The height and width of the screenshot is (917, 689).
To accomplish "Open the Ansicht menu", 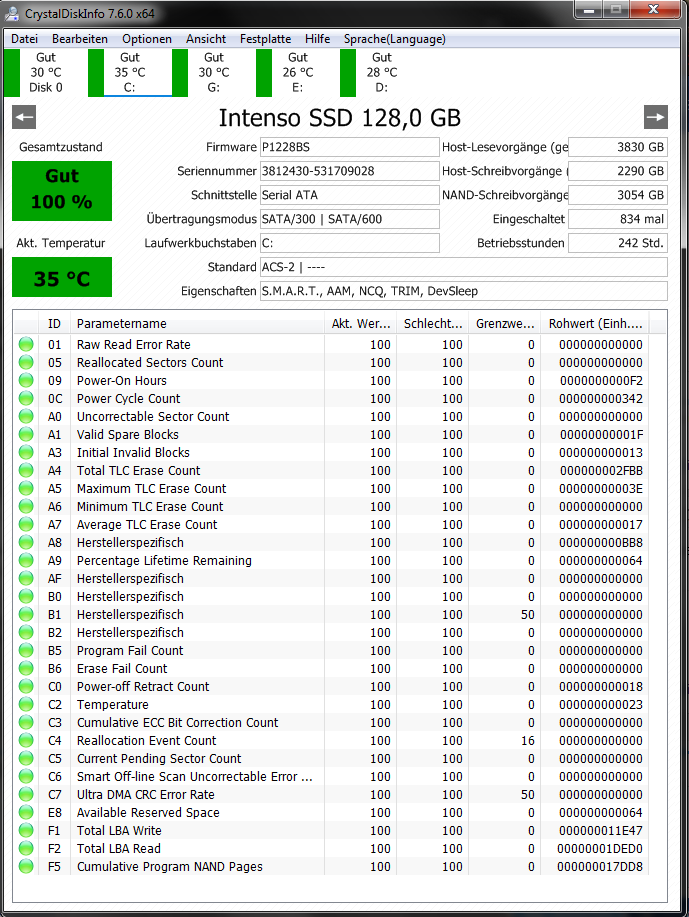I will pos(206,39).
